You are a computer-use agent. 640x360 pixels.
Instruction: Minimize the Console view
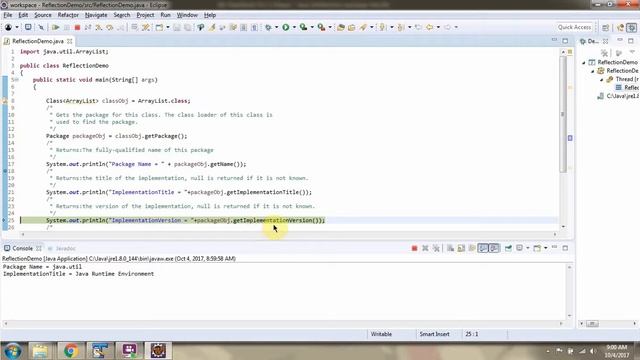point(554,248)
